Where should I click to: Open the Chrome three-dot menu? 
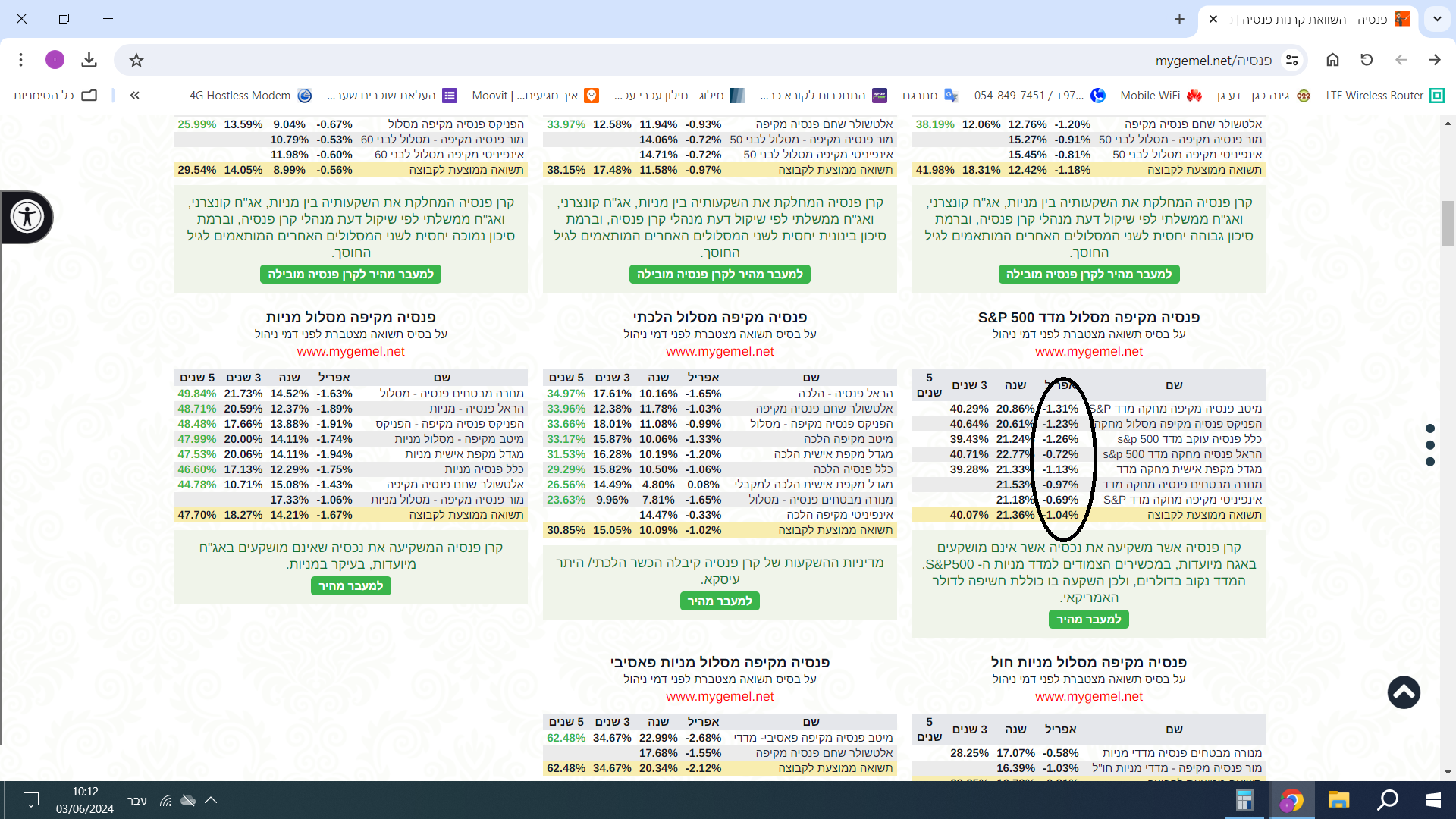coord(21,60)
